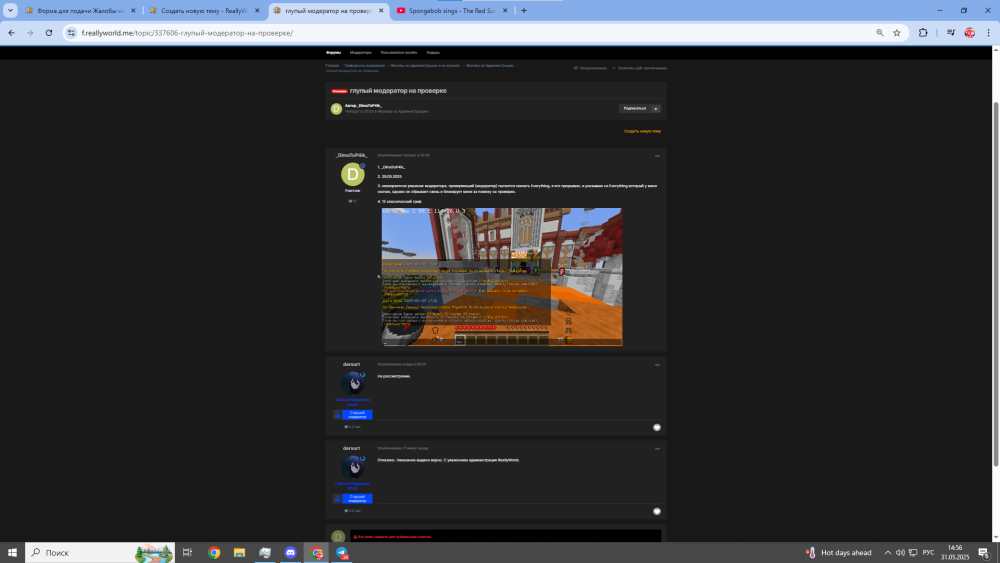Switch the 'РУС' input language

[x=928, y=552]
